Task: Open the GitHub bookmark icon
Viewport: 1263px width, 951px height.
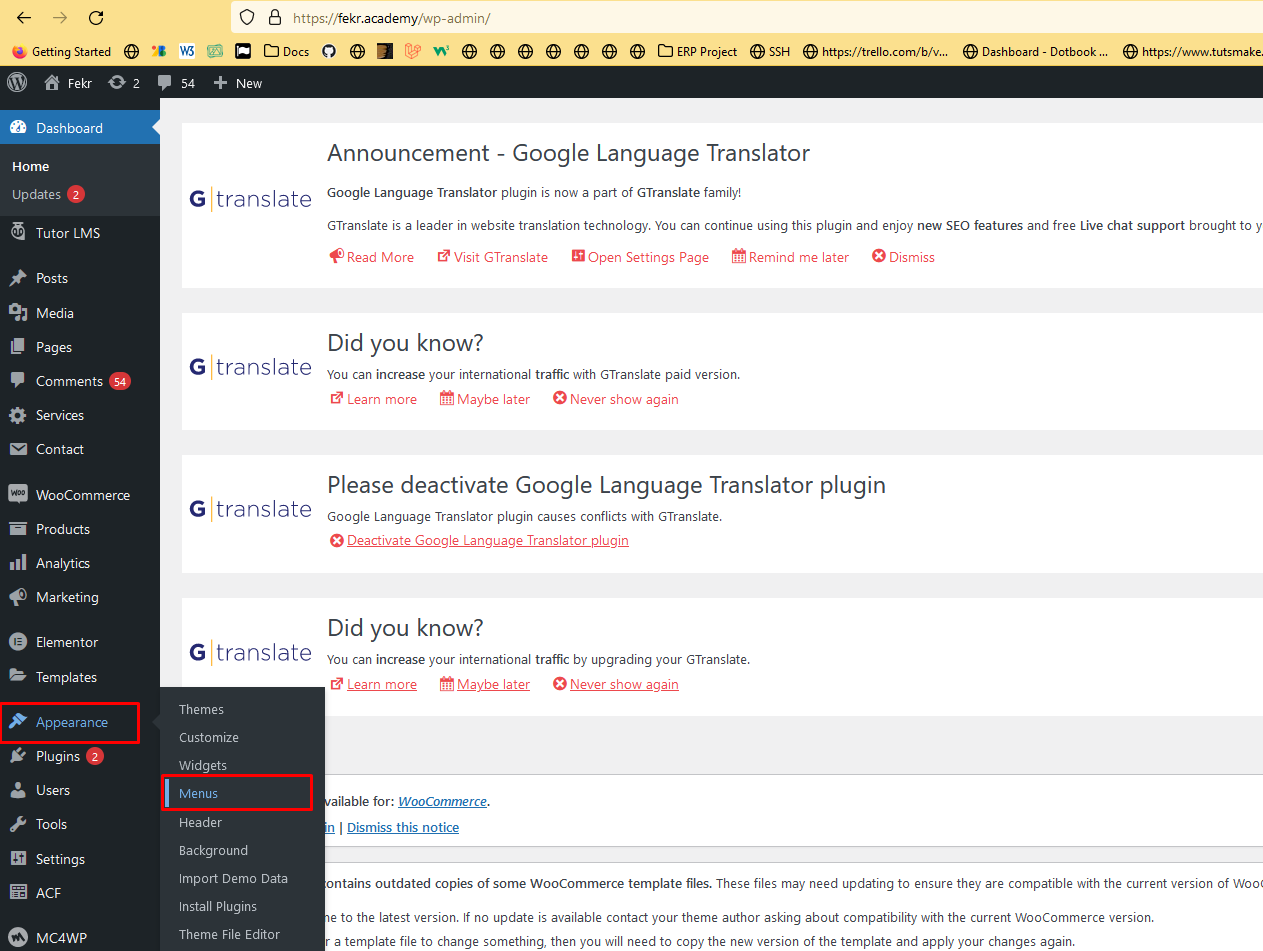Action: coord(329,52)
